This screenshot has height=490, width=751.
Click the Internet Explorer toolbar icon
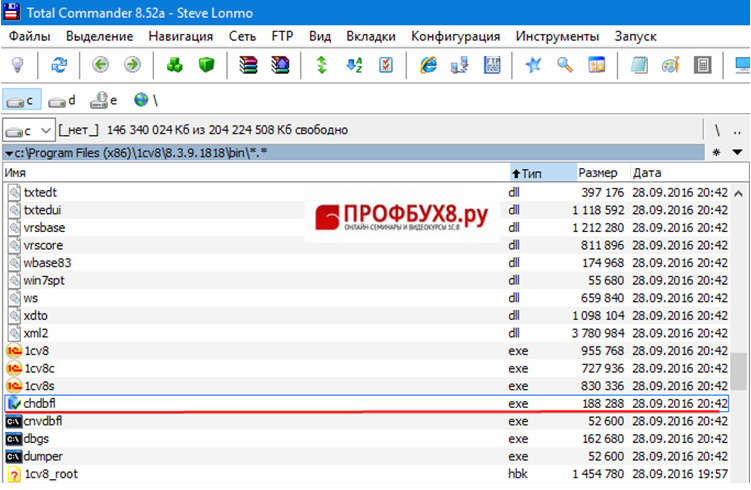pos(429,65)
